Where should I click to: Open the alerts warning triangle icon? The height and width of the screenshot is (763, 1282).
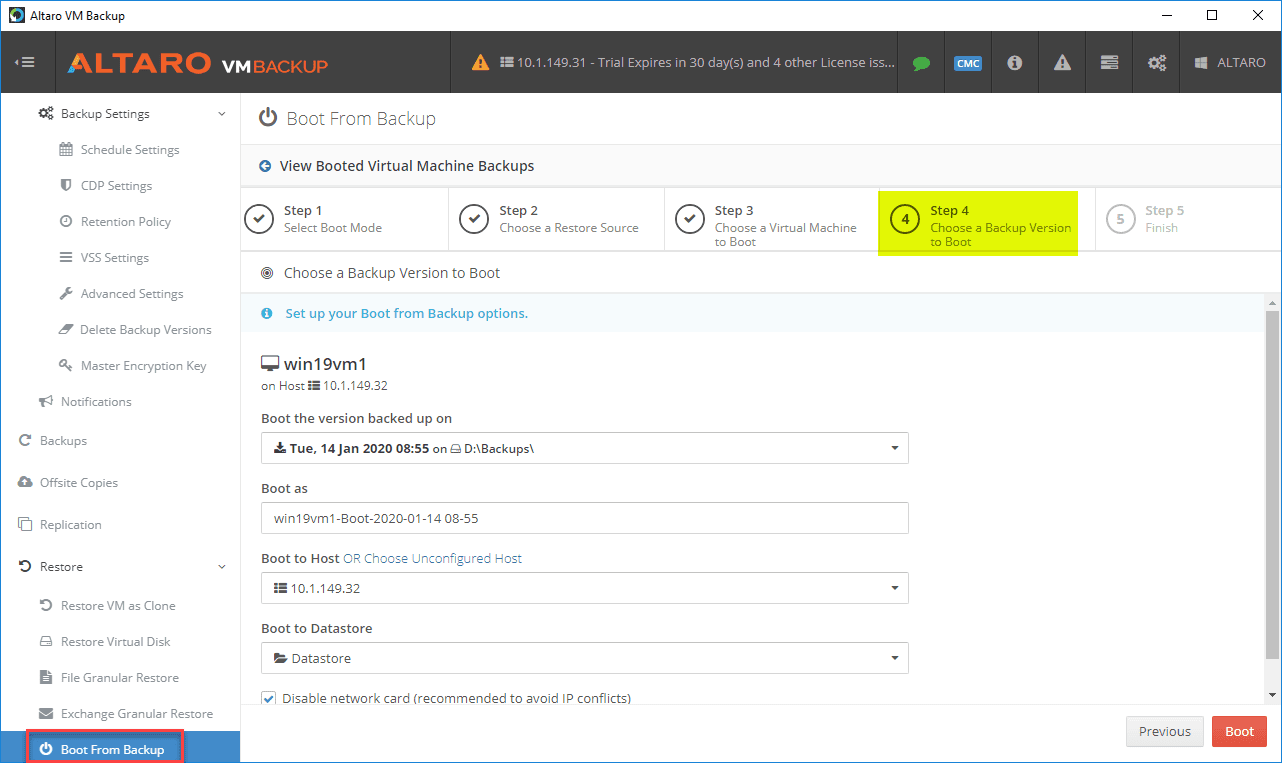tap(1062, 63)
